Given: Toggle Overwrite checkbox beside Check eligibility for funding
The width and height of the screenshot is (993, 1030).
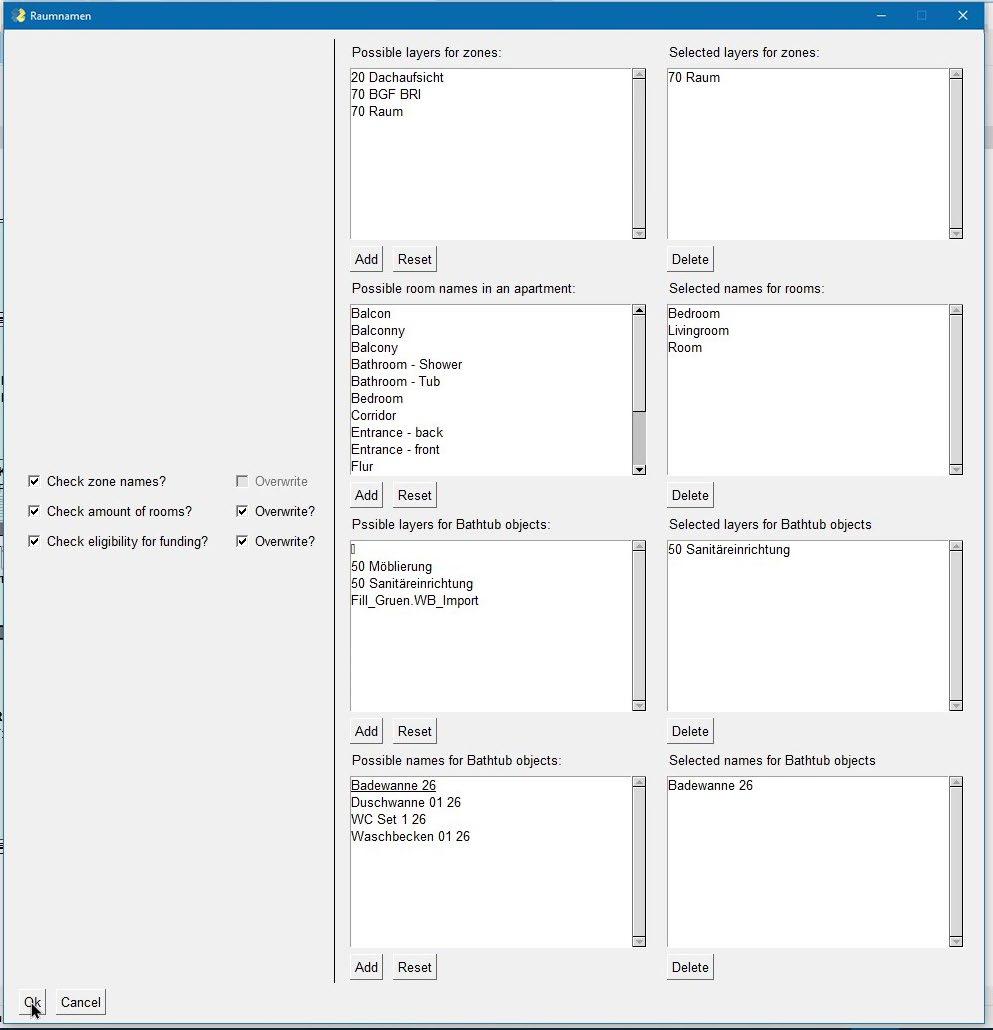Looking at the screenshot, I should [242, 541].
